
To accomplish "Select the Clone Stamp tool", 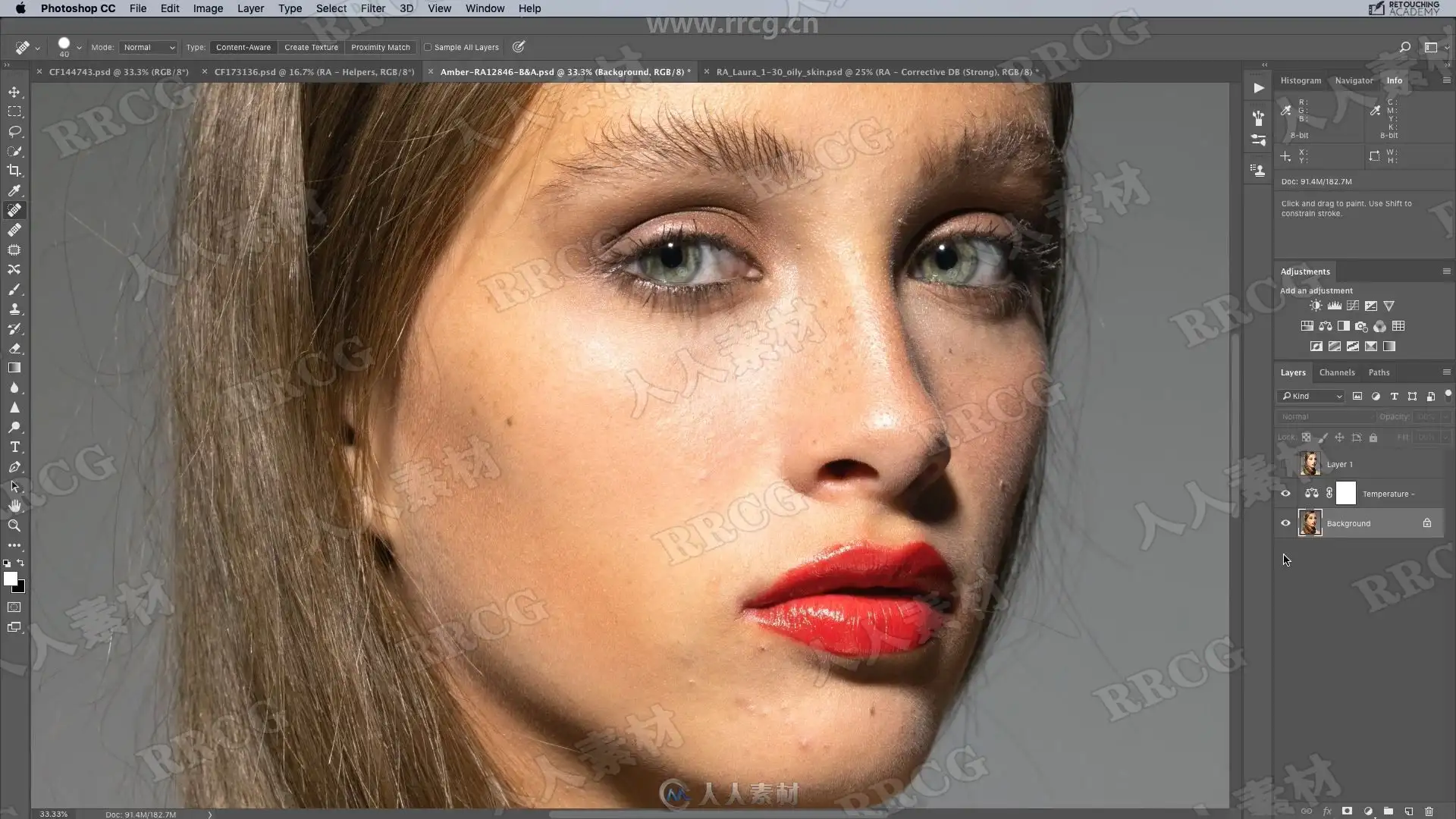I will tap(14, 309).
